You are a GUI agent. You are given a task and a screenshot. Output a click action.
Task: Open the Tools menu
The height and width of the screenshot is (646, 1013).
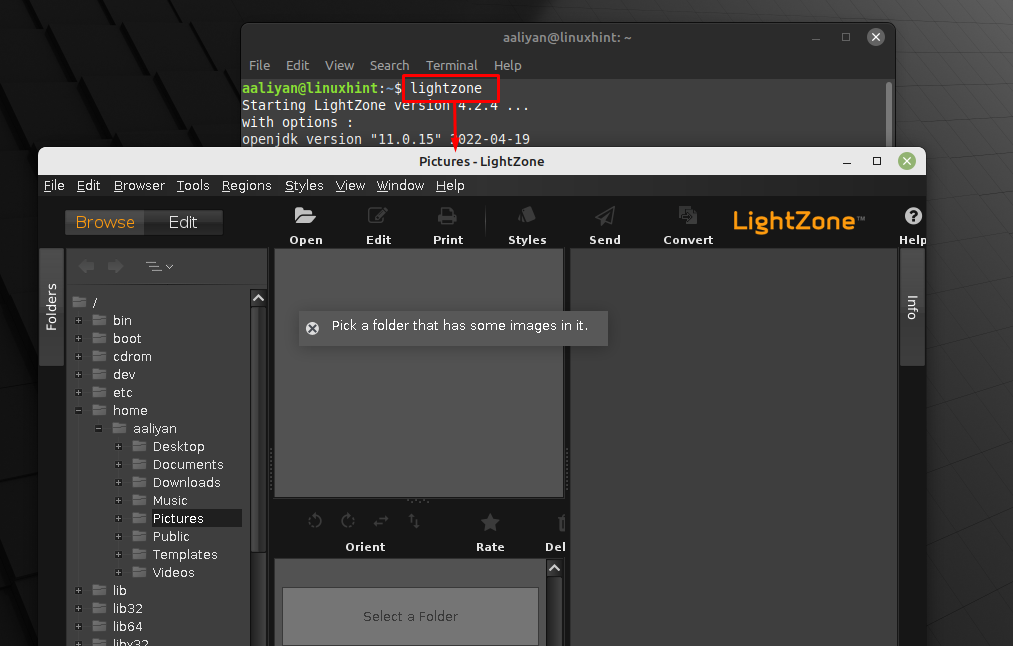coord(193,185)
